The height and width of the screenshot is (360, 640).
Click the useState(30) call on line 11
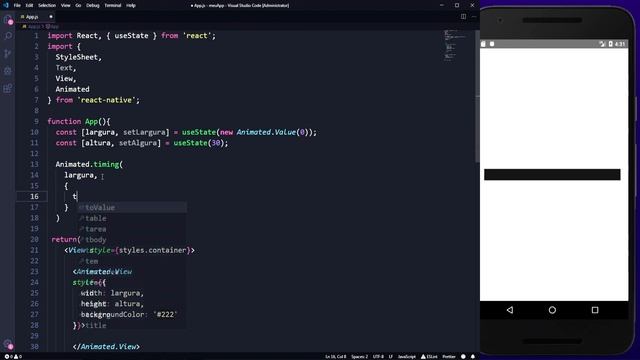pos(199,143)
